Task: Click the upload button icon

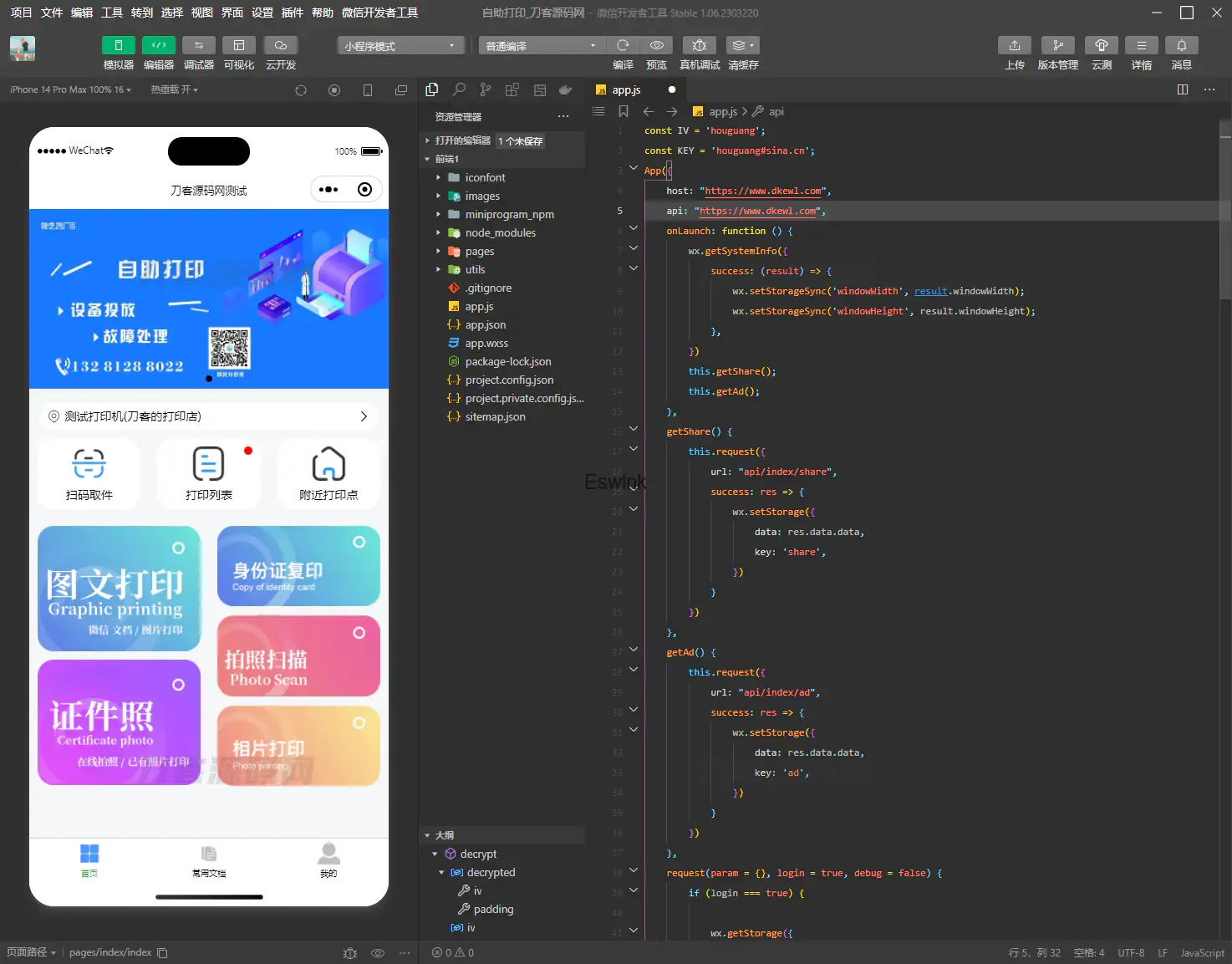Action: tap(1014, 45)
